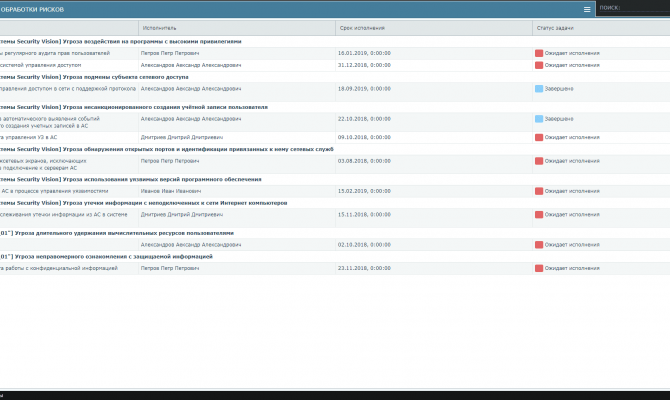Select the row with executor Иванов Иван Иванович
670x400 pixels.
click(x=335, y=191)
